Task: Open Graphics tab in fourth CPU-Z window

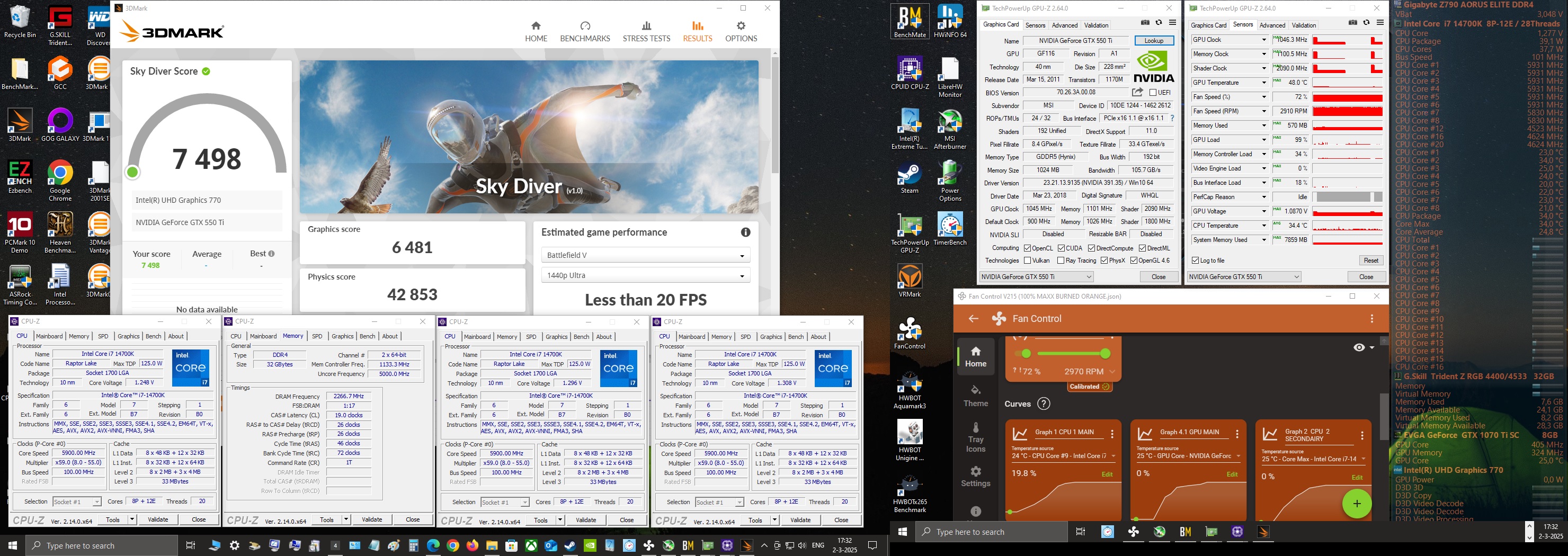Action: (x=771, y=337)
